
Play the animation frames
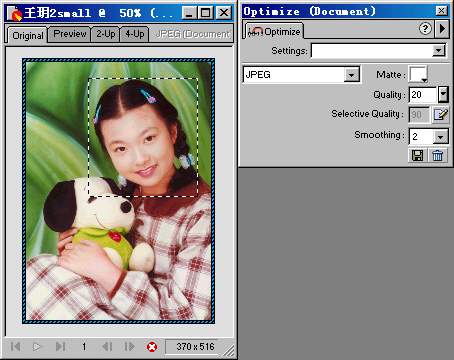point(37,347)
